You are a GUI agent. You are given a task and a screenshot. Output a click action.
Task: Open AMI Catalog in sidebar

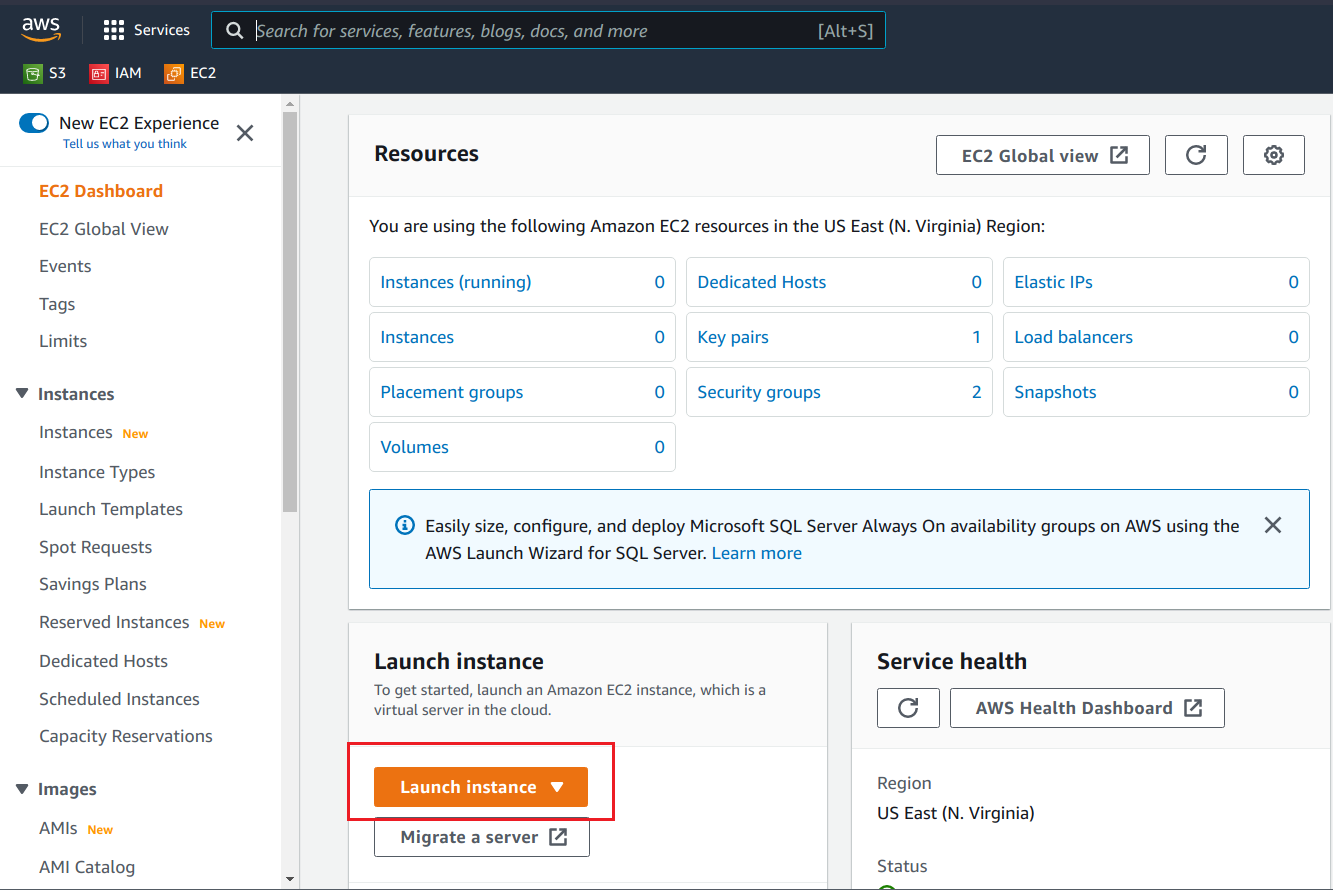coord(87,867)
